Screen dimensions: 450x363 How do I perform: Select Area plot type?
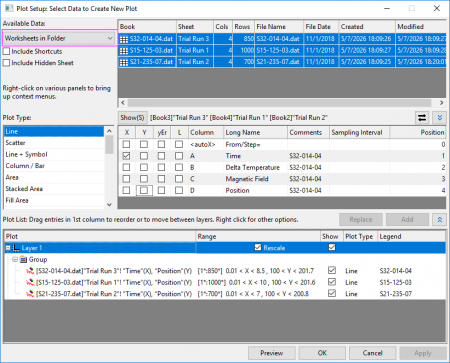click(54, 177)
